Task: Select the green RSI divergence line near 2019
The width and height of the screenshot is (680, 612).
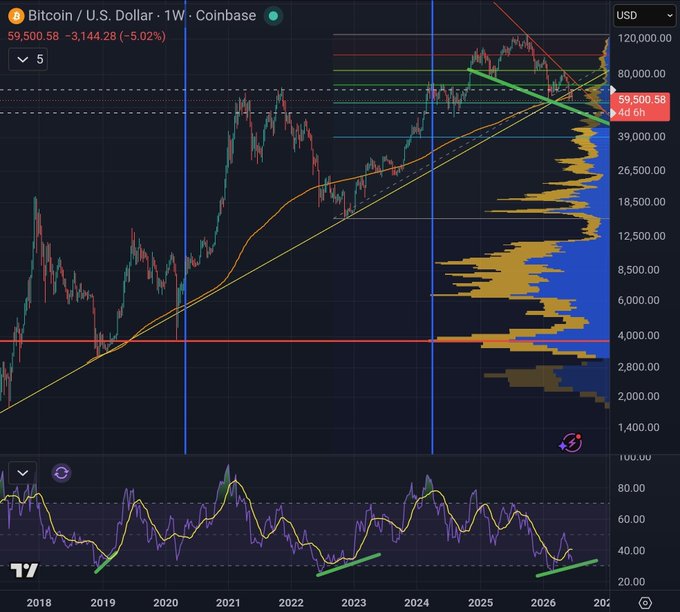Action: pos(105,563)
